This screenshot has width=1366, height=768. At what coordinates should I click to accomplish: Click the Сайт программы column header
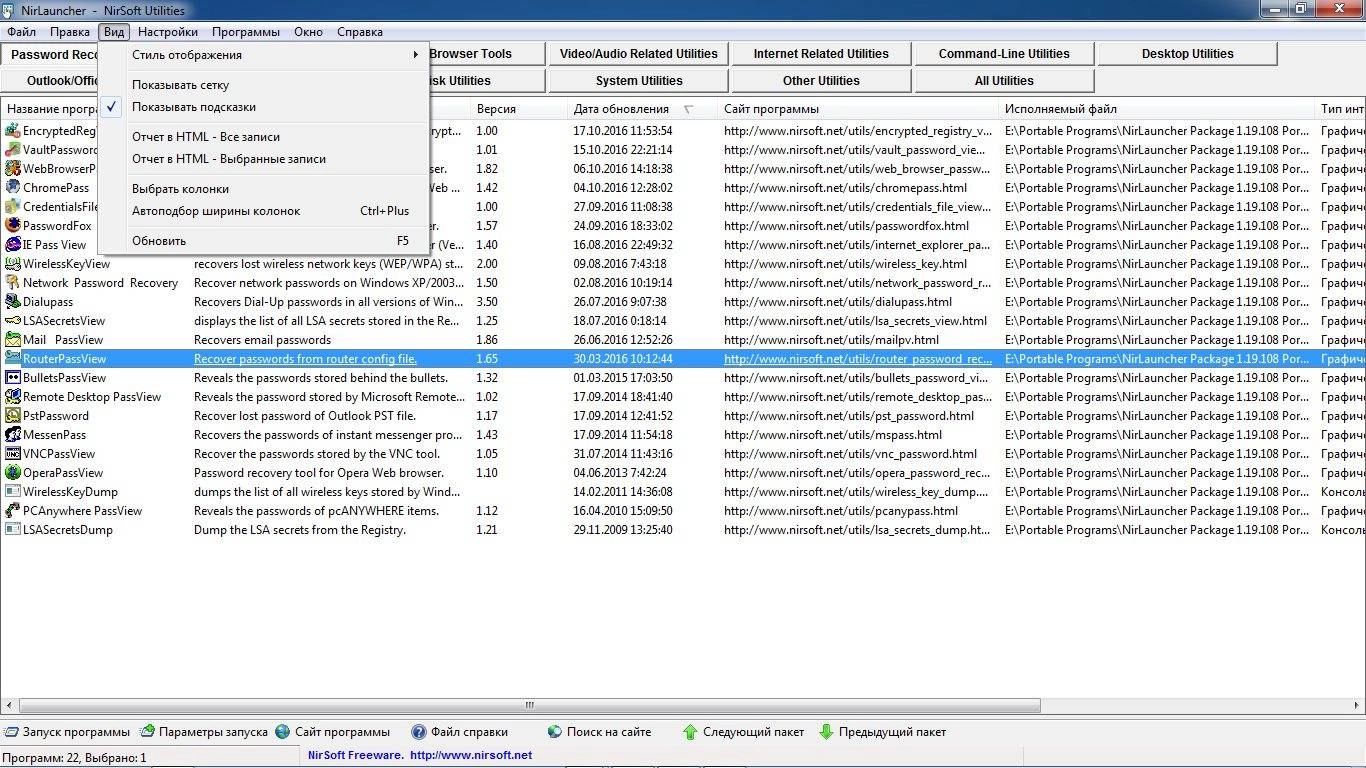click(858, 109)
